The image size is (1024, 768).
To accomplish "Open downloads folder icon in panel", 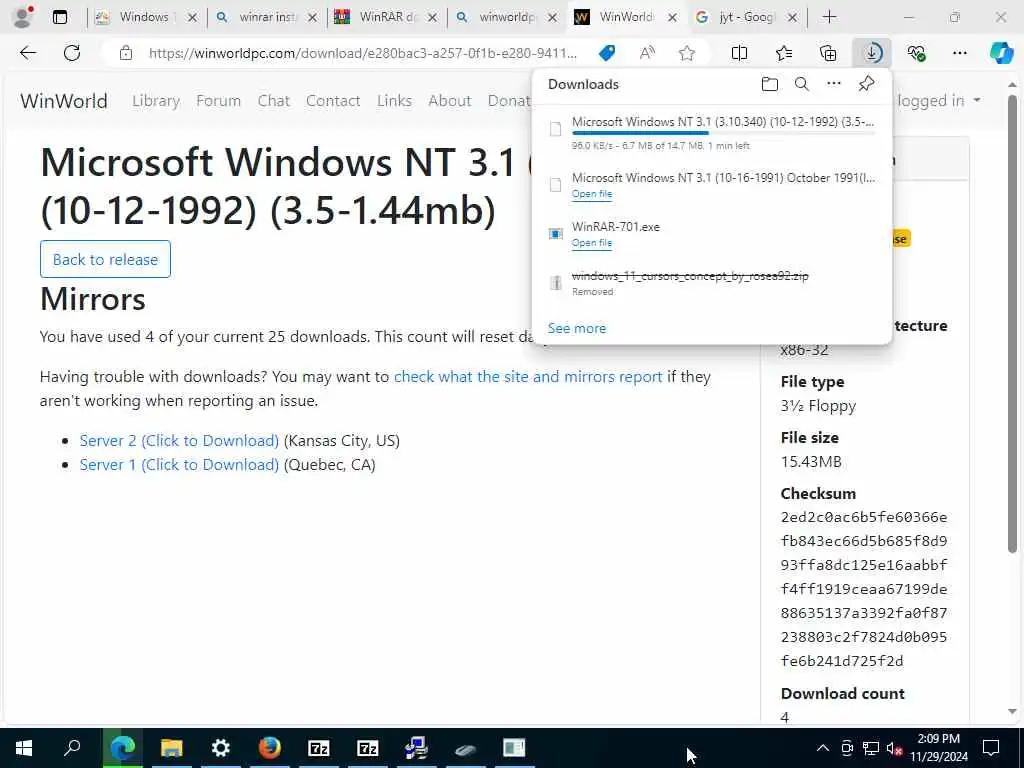I will pyautogui.click(x=770, y=84).
